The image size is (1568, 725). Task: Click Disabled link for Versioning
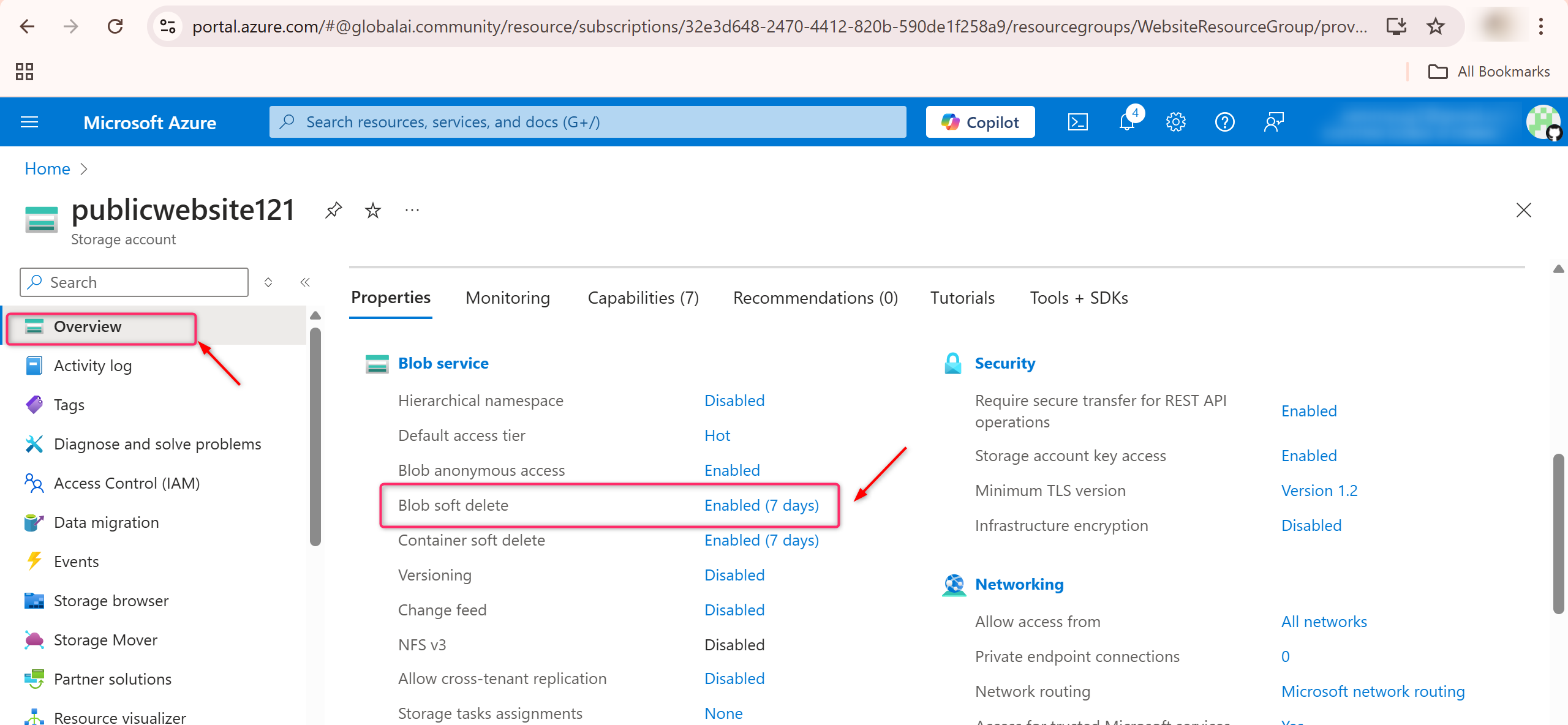coord(734,575)
